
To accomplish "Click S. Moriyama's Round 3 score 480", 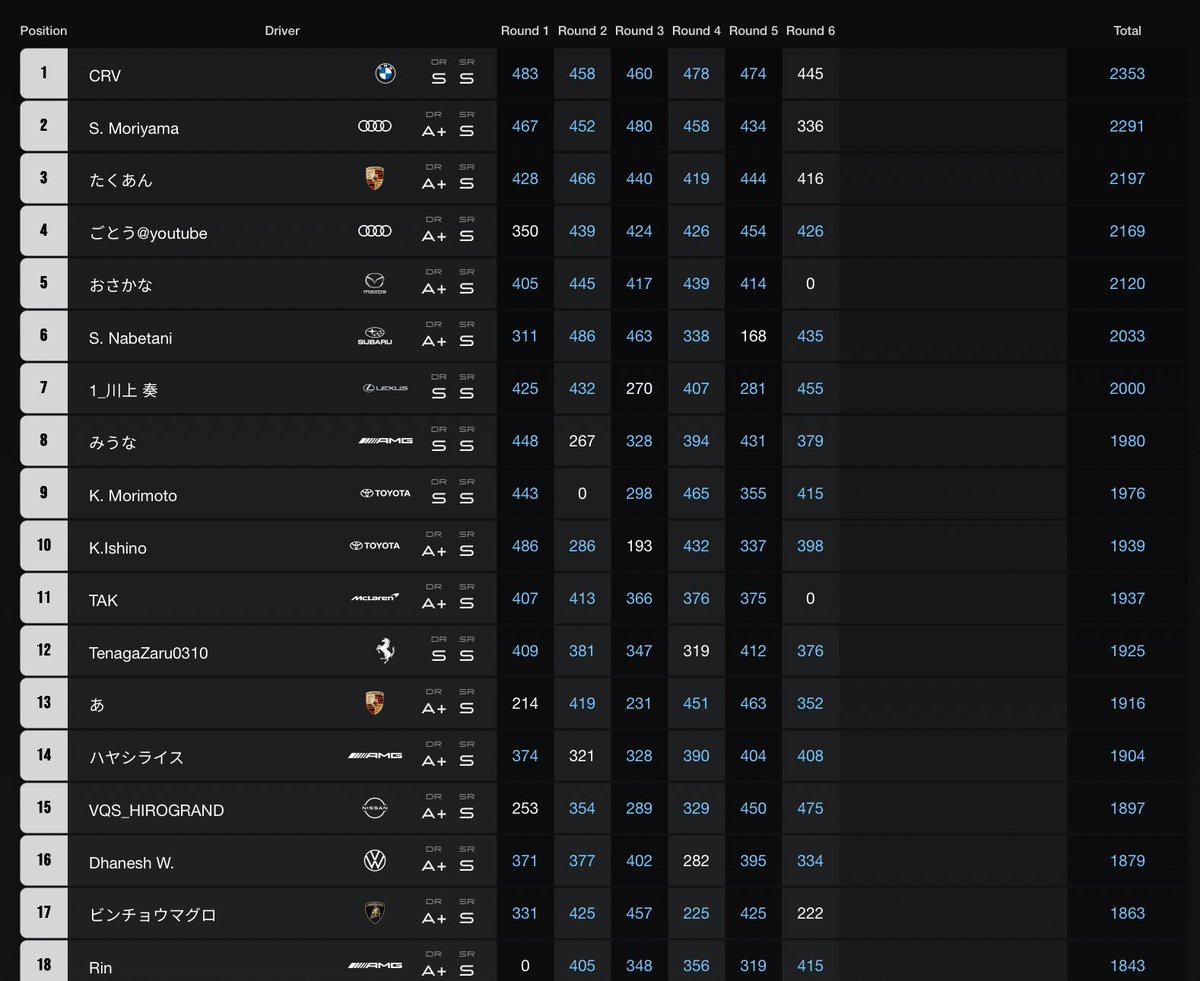I will click(x=639, y=126).
